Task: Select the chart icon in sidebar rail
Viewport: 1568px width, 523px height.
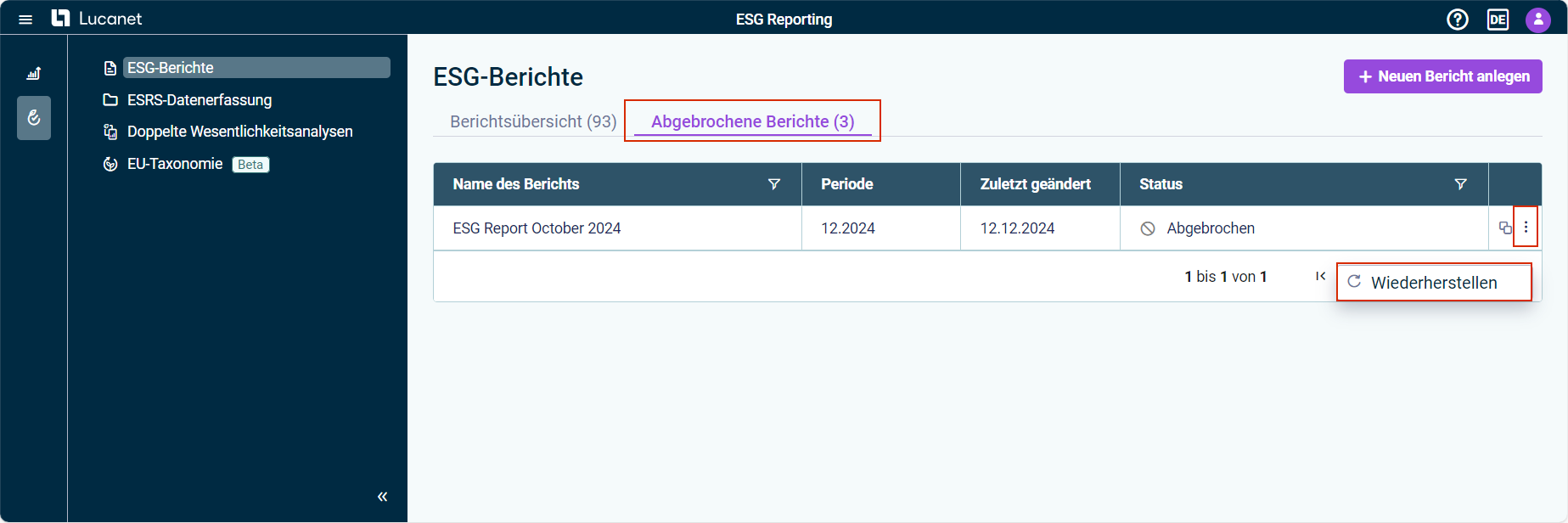Action: (34, 74)
